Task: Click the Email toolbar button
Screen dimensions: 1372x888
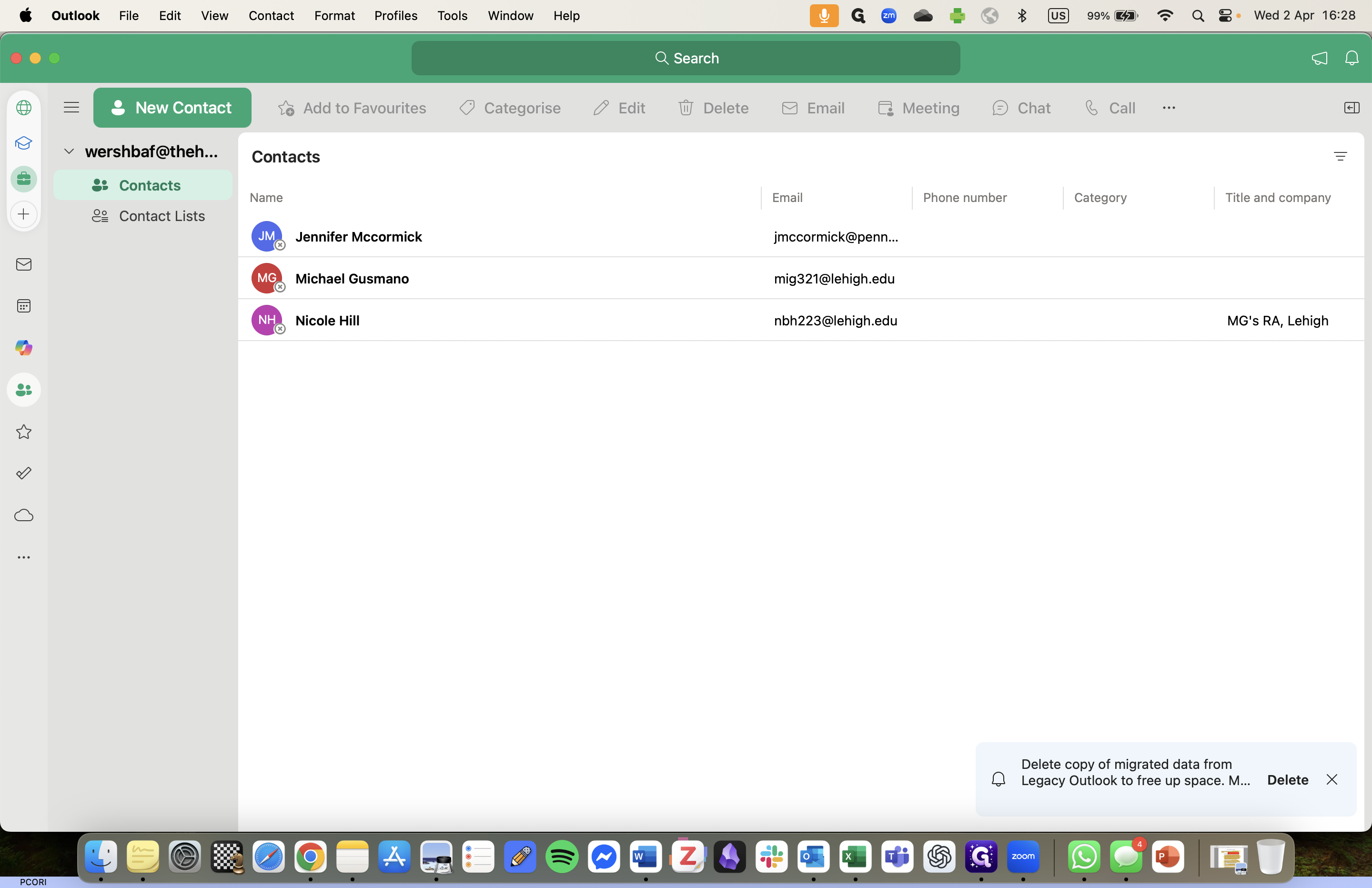Action: [813, 108]
